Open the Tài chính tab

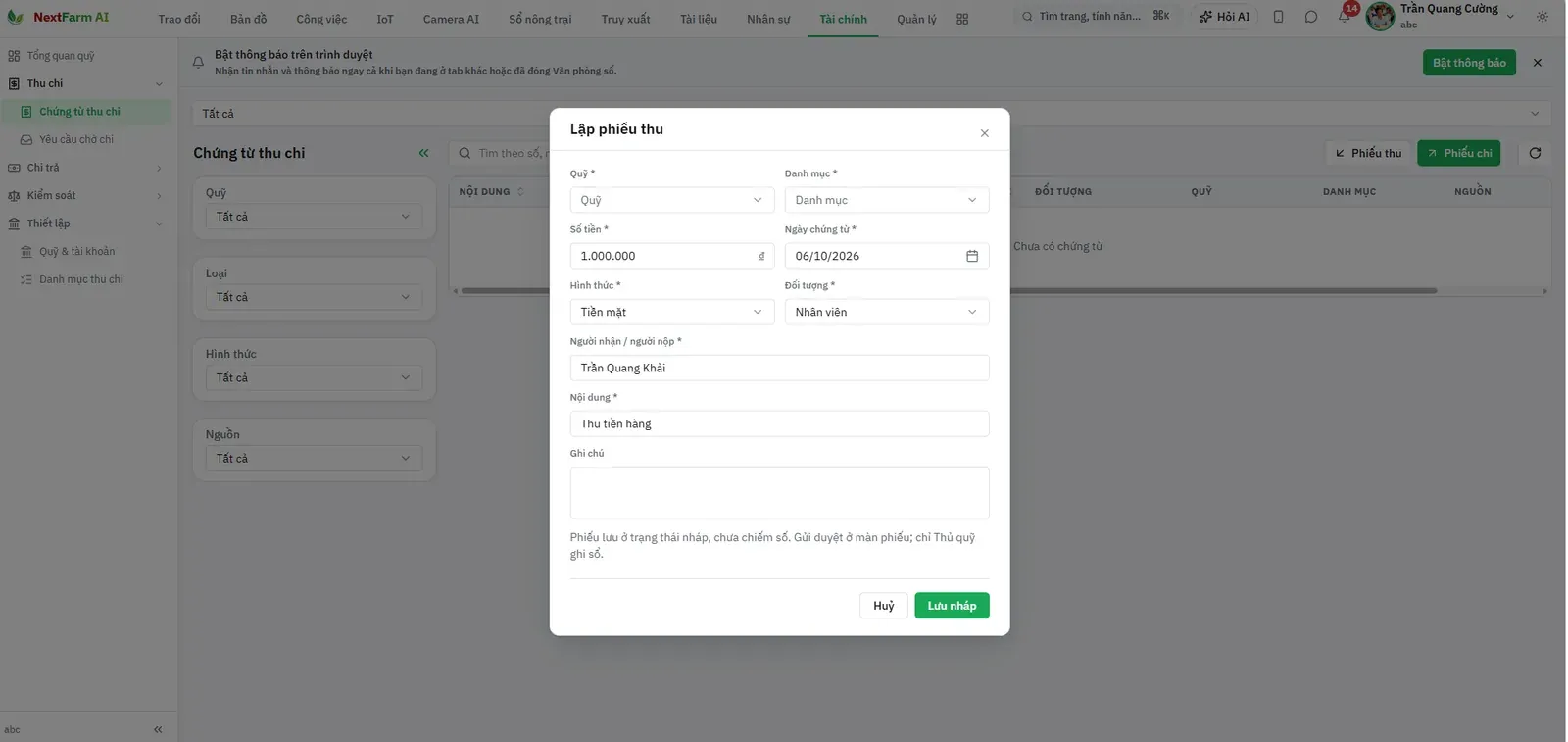843,19
